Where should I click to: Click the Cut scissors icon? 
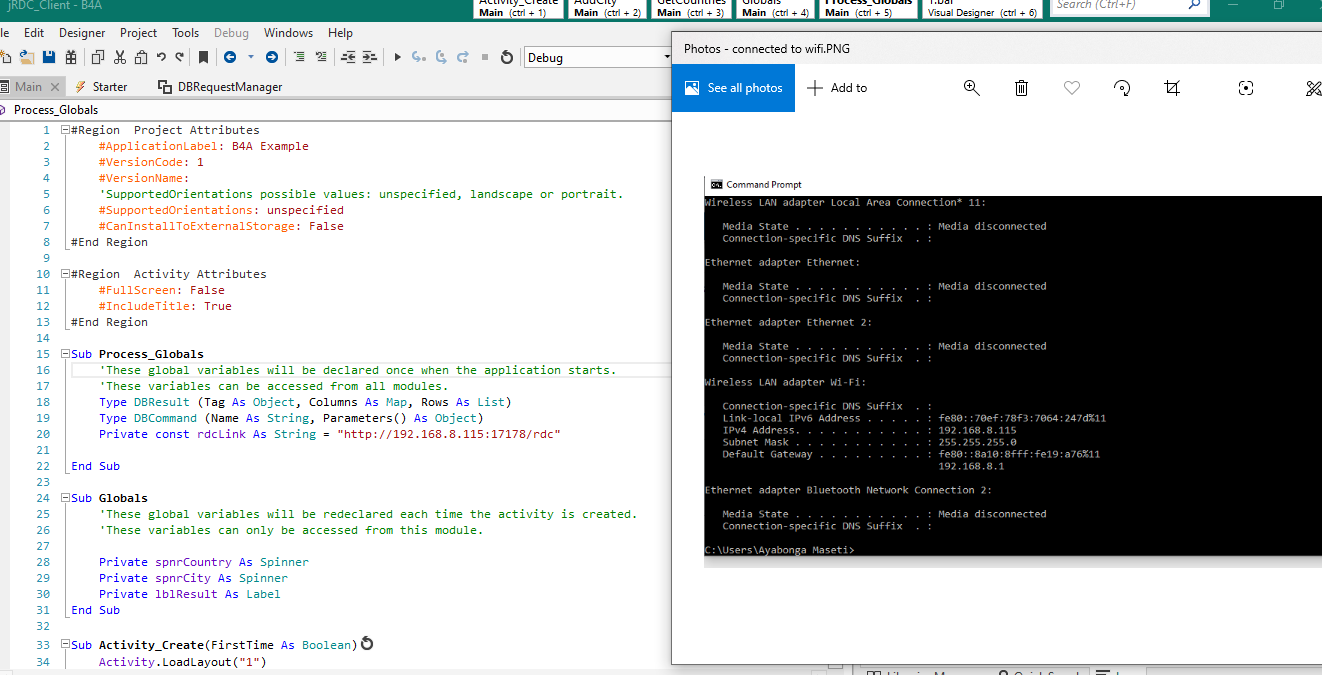(120, 58)
